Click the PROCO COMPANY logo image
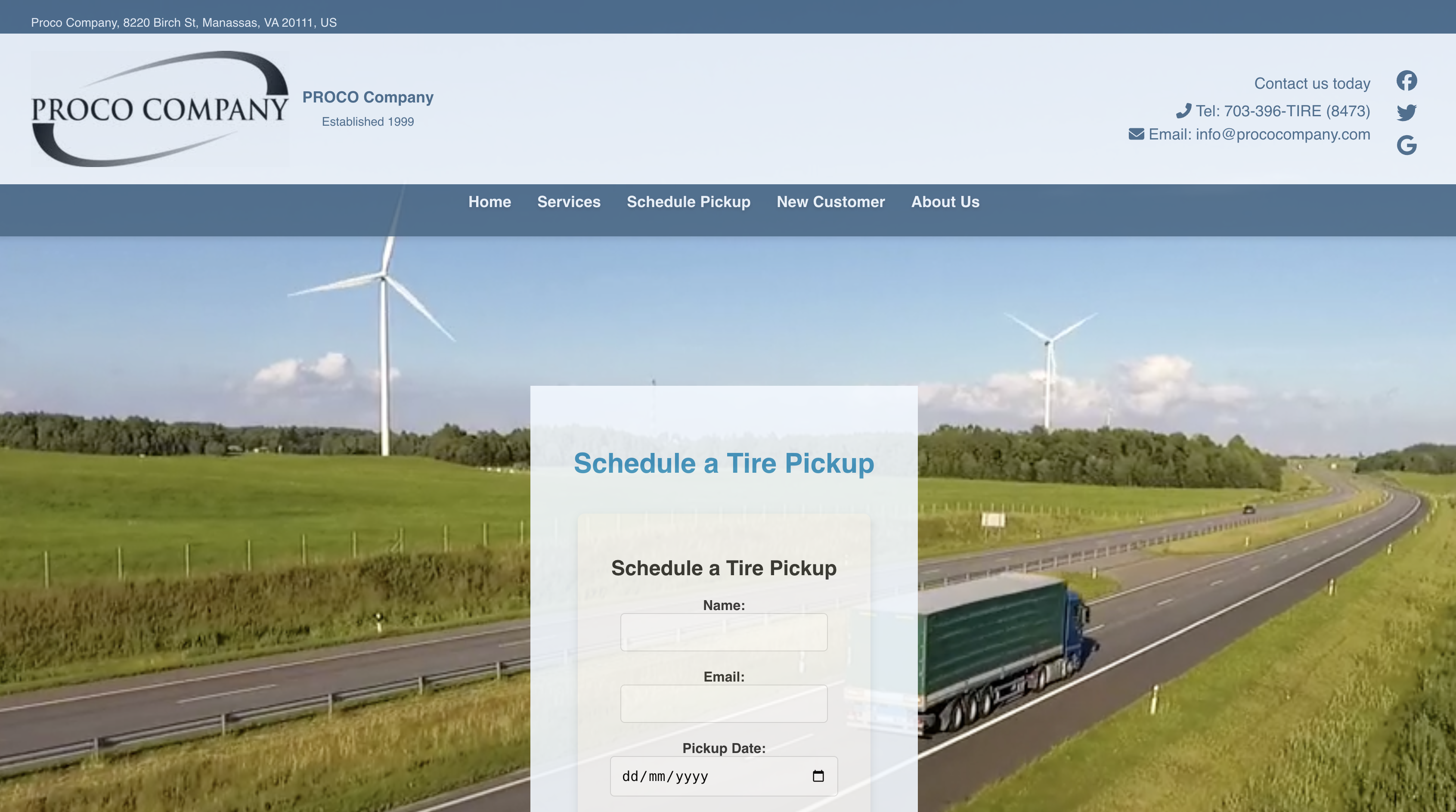 click(x=160, y=108)
